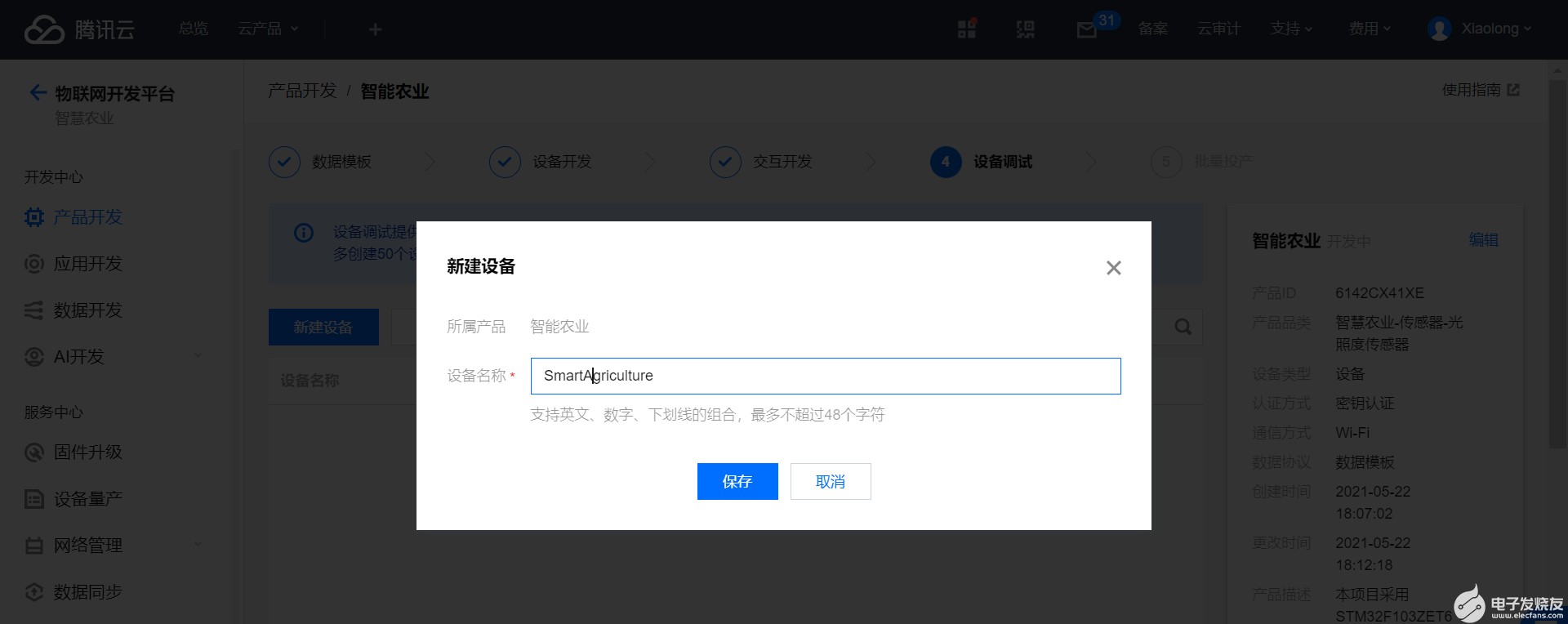Click the 固件升级 sidebar icon
This screenshot has width=1568, height=624.
click(x=34, y=452)
